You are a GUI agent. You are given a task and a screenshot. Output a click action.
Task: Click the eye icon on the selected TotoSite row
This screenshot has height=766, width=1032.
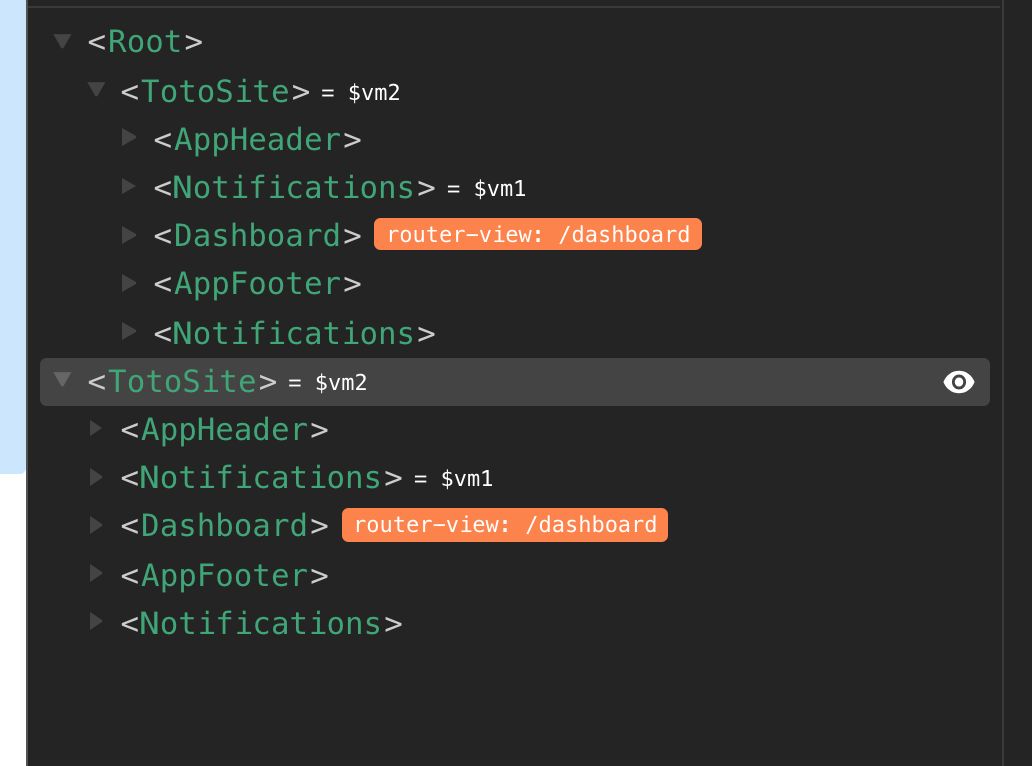(959, 382)
